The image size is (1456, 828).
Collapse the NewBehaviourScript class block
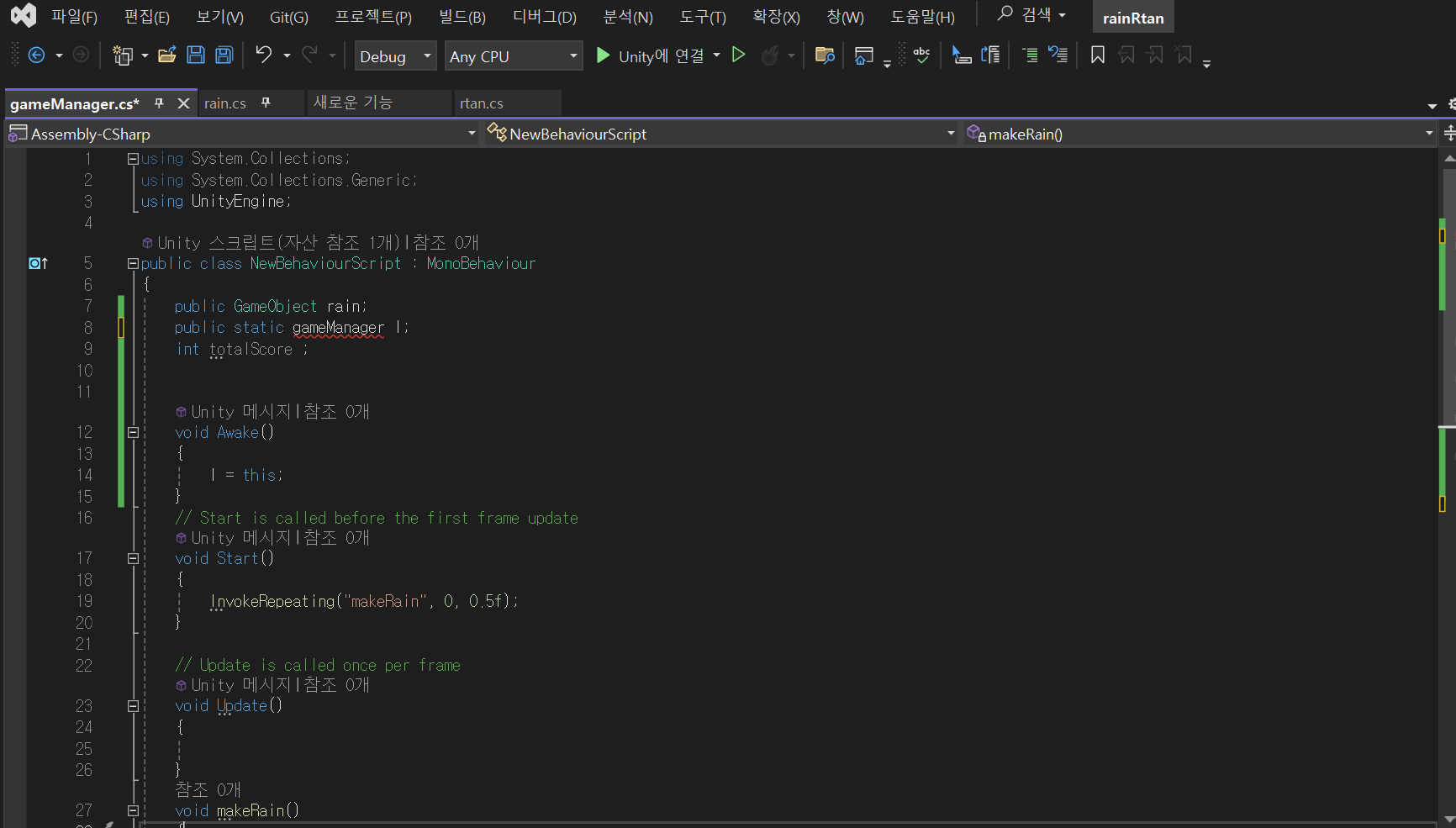(x=133, y=264)
